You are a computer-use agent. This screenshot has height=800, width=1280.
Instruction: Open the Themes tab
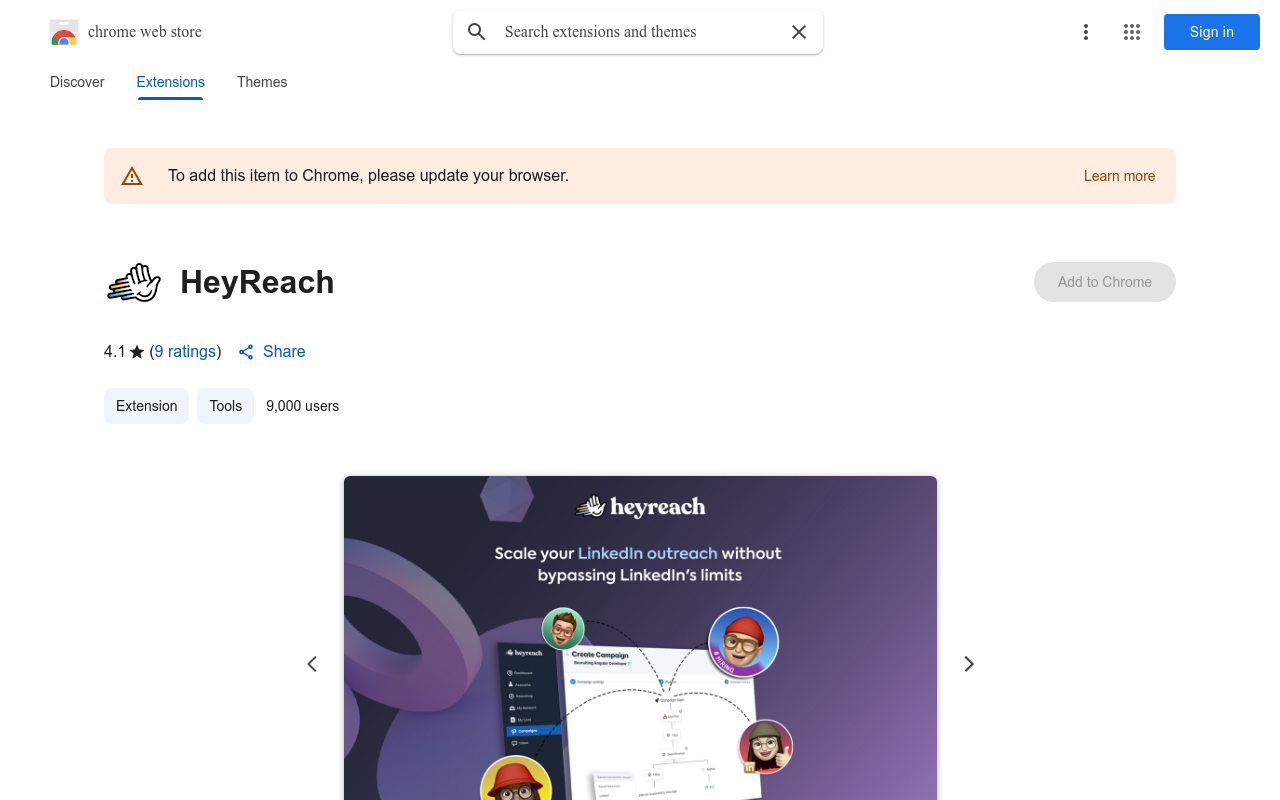coord(262,82)
